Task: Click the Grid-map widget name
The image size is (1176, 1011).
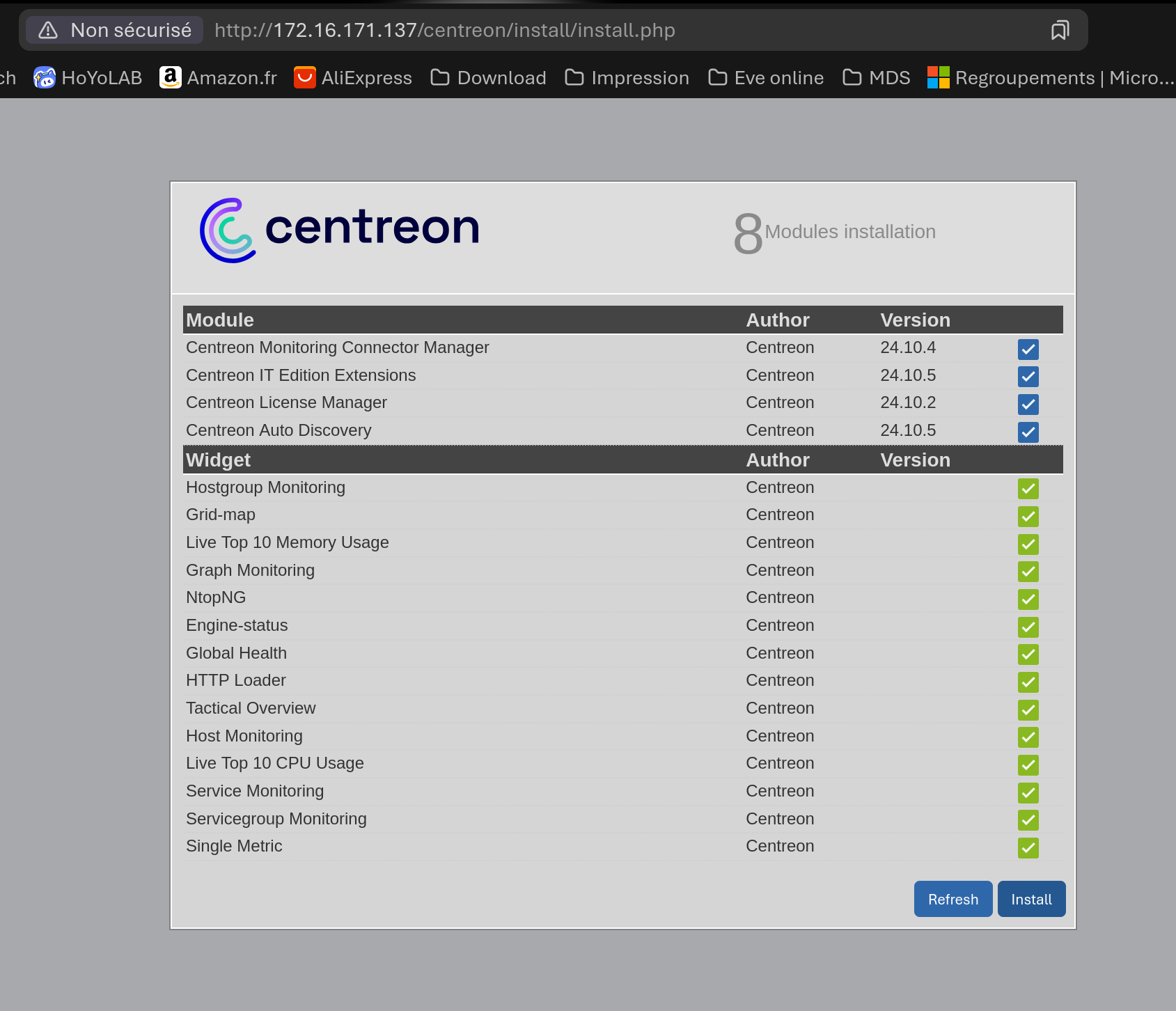Action: click(221, 515)
